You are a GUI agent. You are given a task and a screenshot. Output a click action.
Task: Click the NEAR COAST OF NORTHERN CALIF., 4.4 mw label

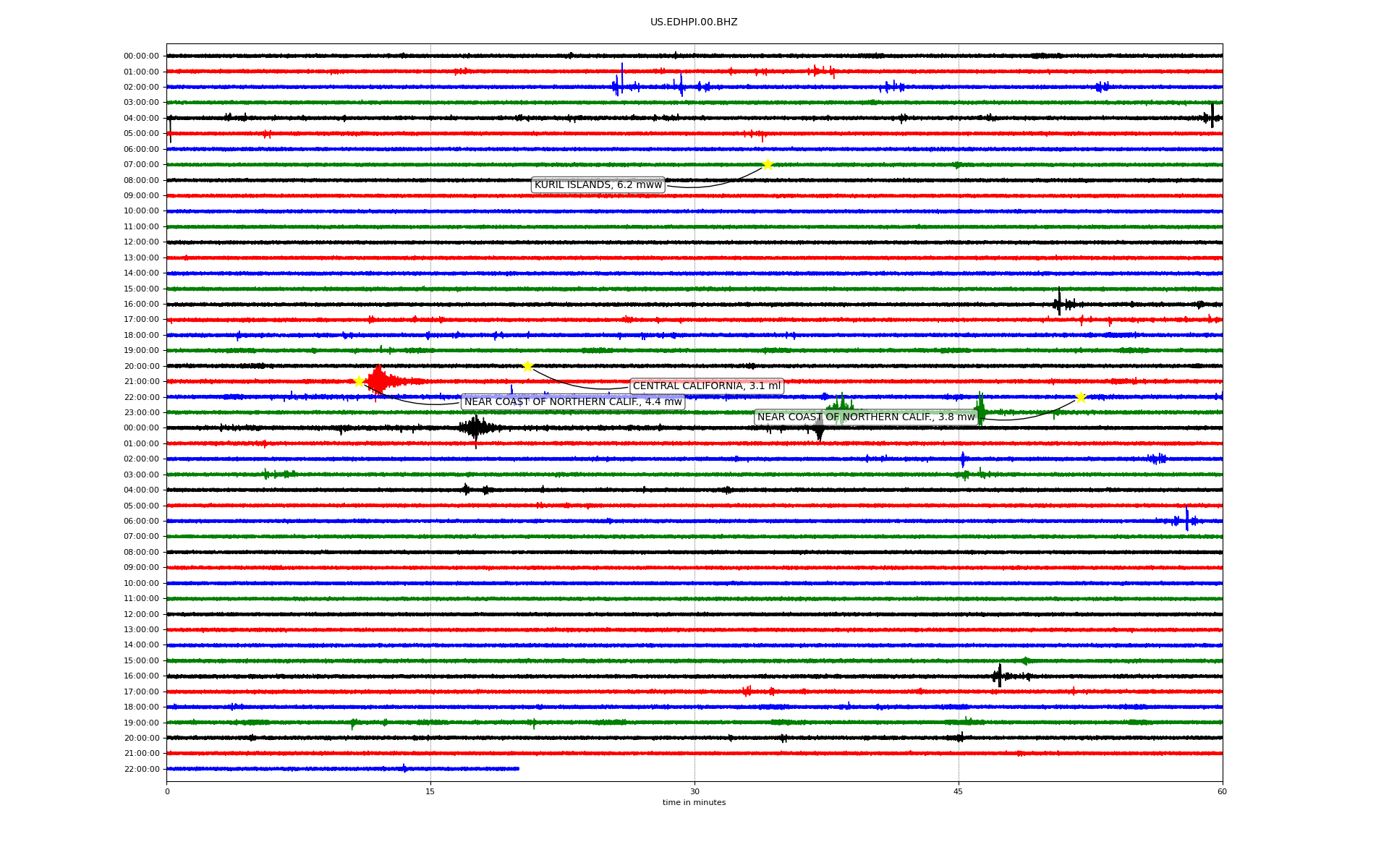(x=572, y=402)
